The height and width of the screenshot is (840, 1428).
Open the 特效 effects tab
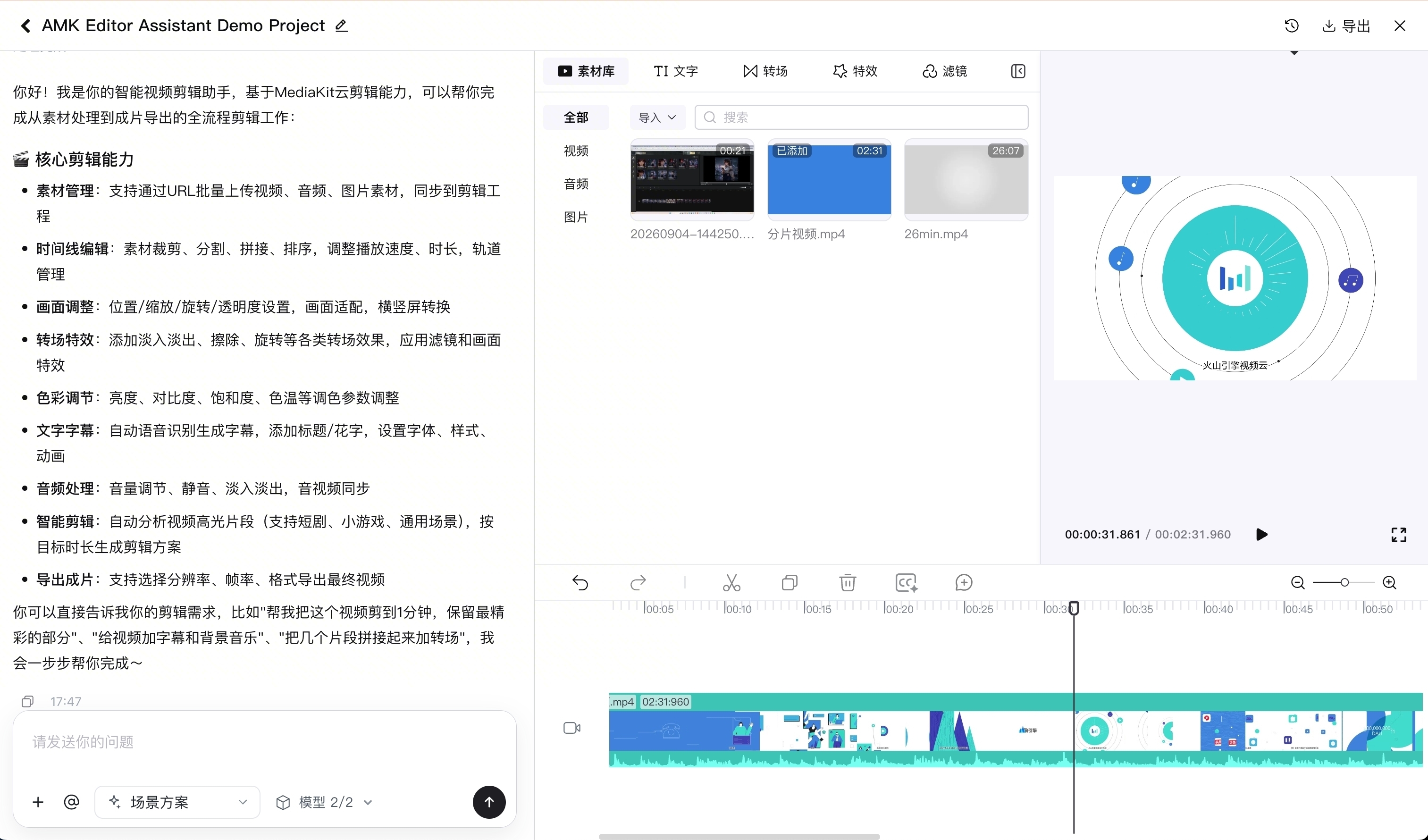[855, 71]
